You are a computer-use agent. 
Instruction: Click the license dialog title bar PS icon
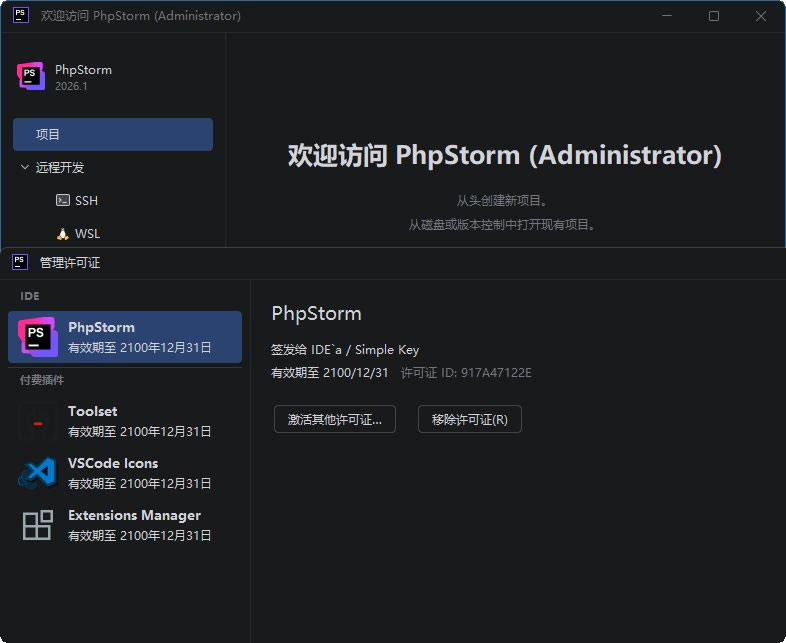click(x=20, y=262)
